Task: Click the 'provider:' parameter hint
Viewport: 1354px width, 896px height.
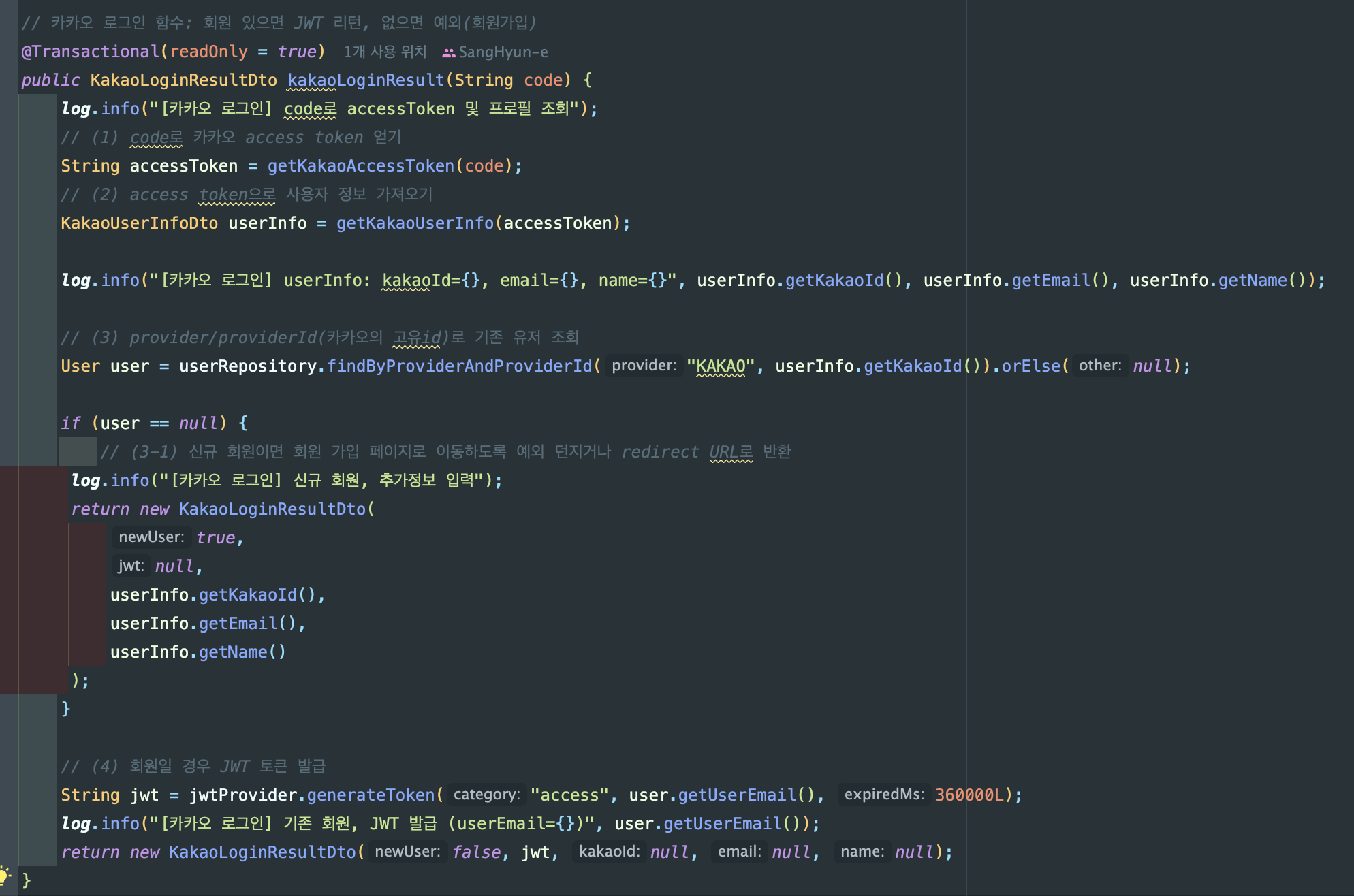Action: (644, 366)
